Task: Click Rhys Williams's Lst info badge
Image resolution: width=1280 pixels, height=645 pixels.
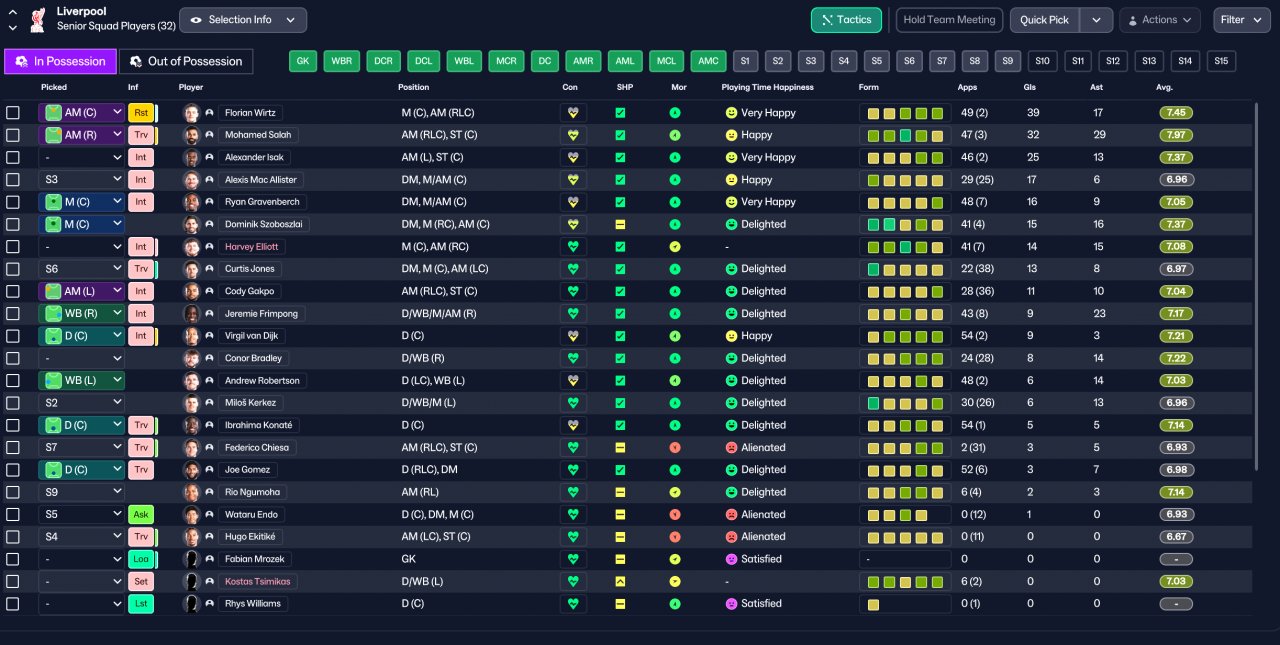Action: 141,603
